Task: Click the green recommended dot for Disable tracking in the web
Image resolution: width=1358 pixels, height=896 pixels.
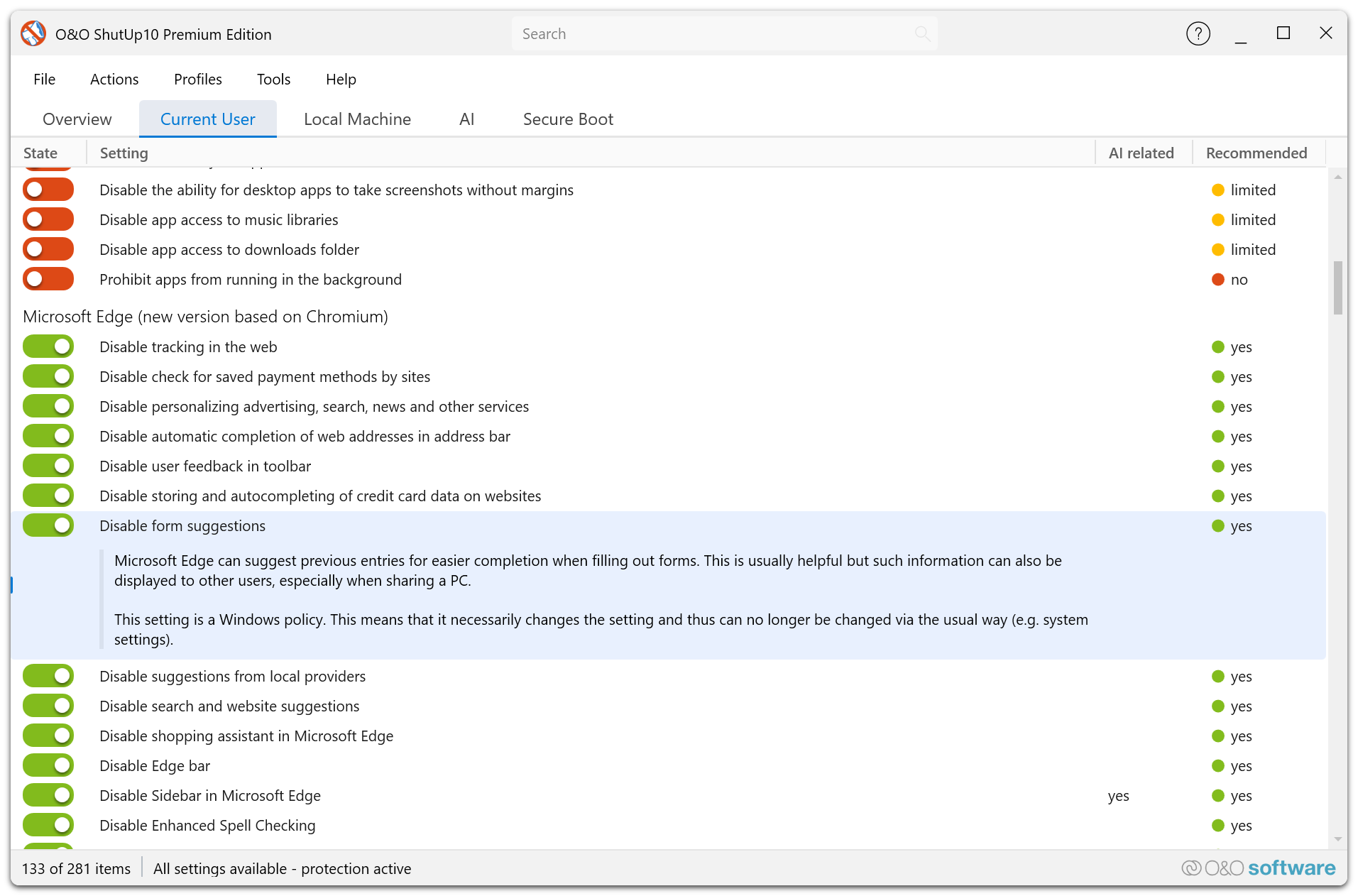Action: pos(1217,347)
